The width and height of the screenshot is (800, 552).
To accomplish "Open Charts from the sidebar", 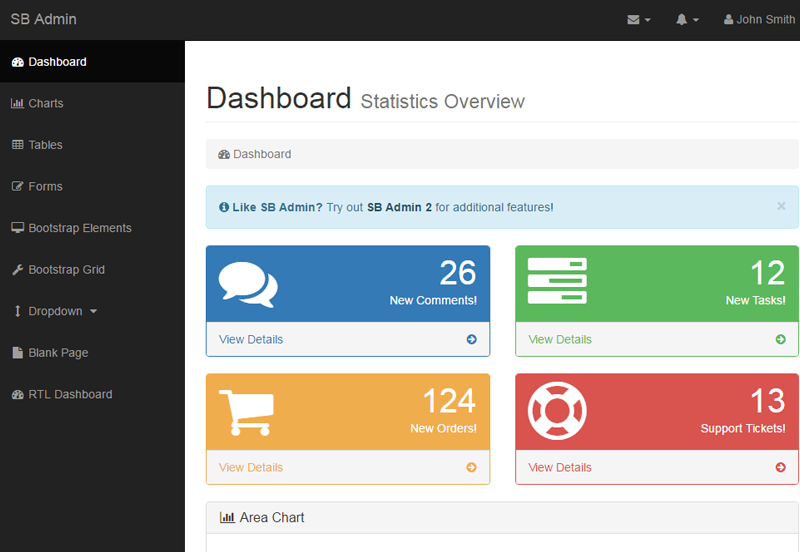I will (92, 104).
